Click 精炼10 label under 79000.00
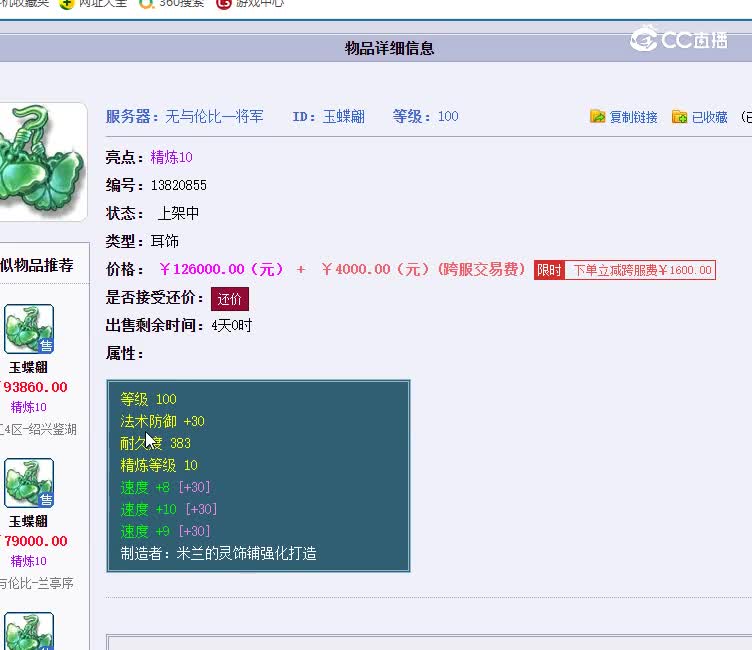The width and height of the screenshot is (752, 650). [x=29, y=561]
